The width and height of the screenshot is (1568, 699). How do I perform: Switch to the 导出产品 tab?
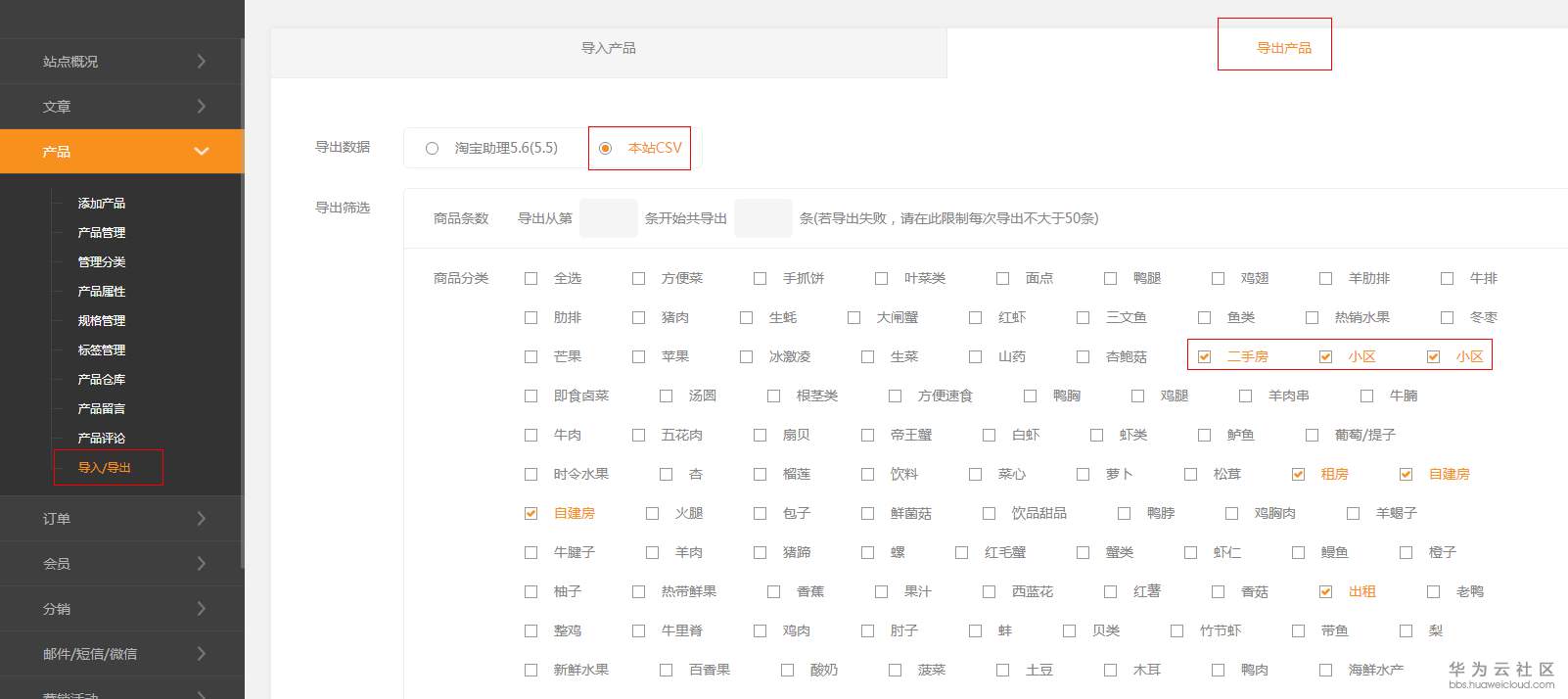pyautogui.click(x=1284, y=48)
